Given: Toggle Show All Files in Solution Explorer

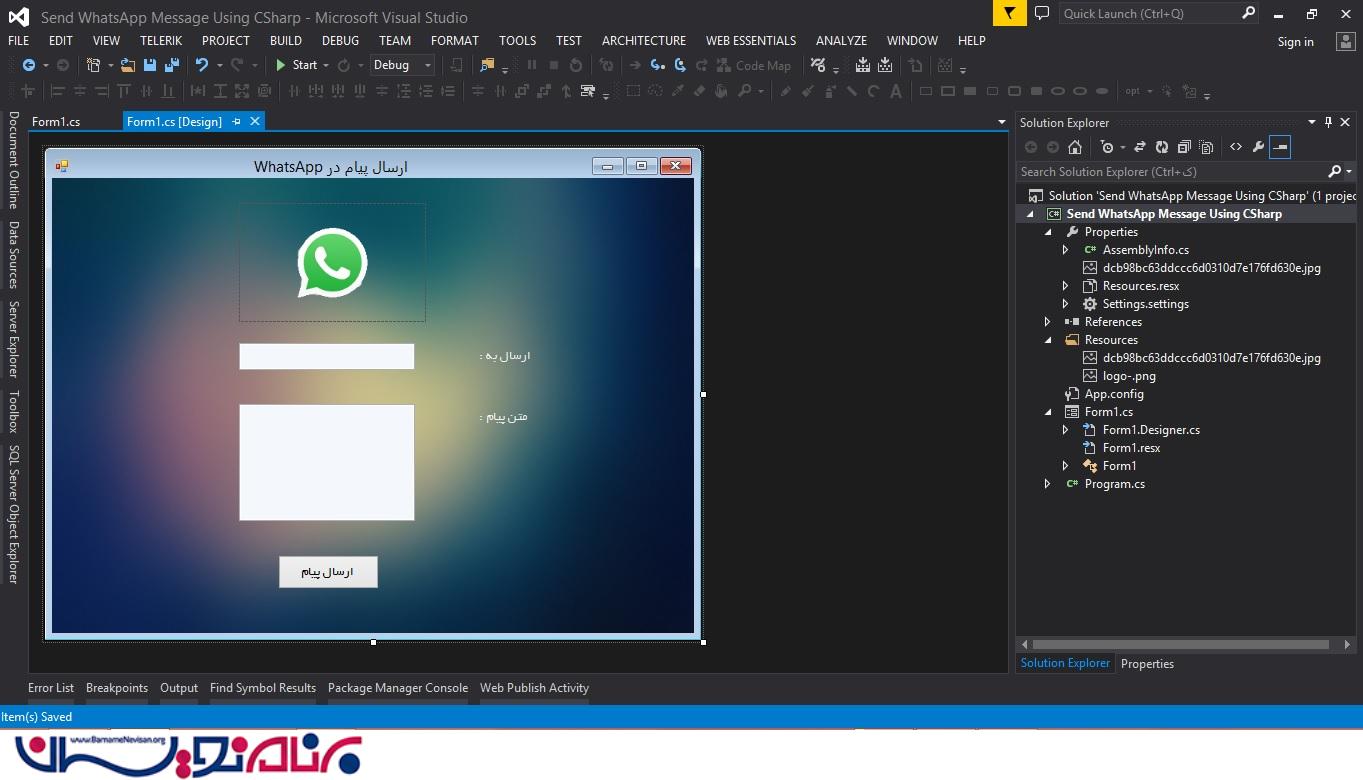Looking at the screenshot, I should 1206,147.
